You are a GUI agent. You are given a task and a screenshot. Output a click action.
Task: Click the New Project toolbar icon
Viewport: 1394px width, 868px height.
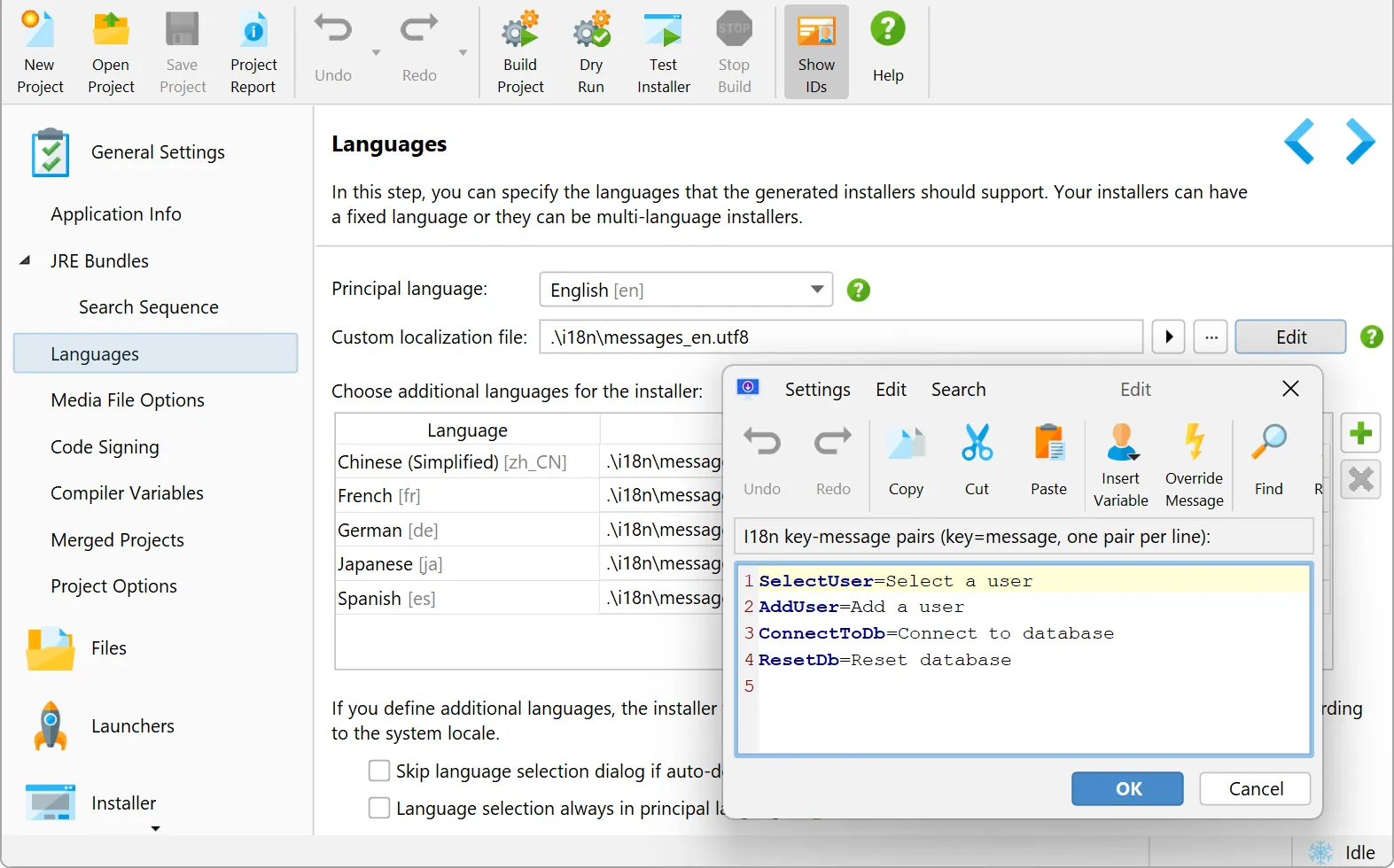pyautogui.click(x=40, y=51)
